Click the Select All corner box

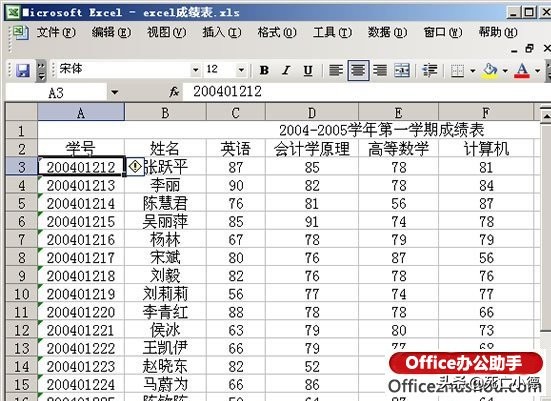pos(21,112)
